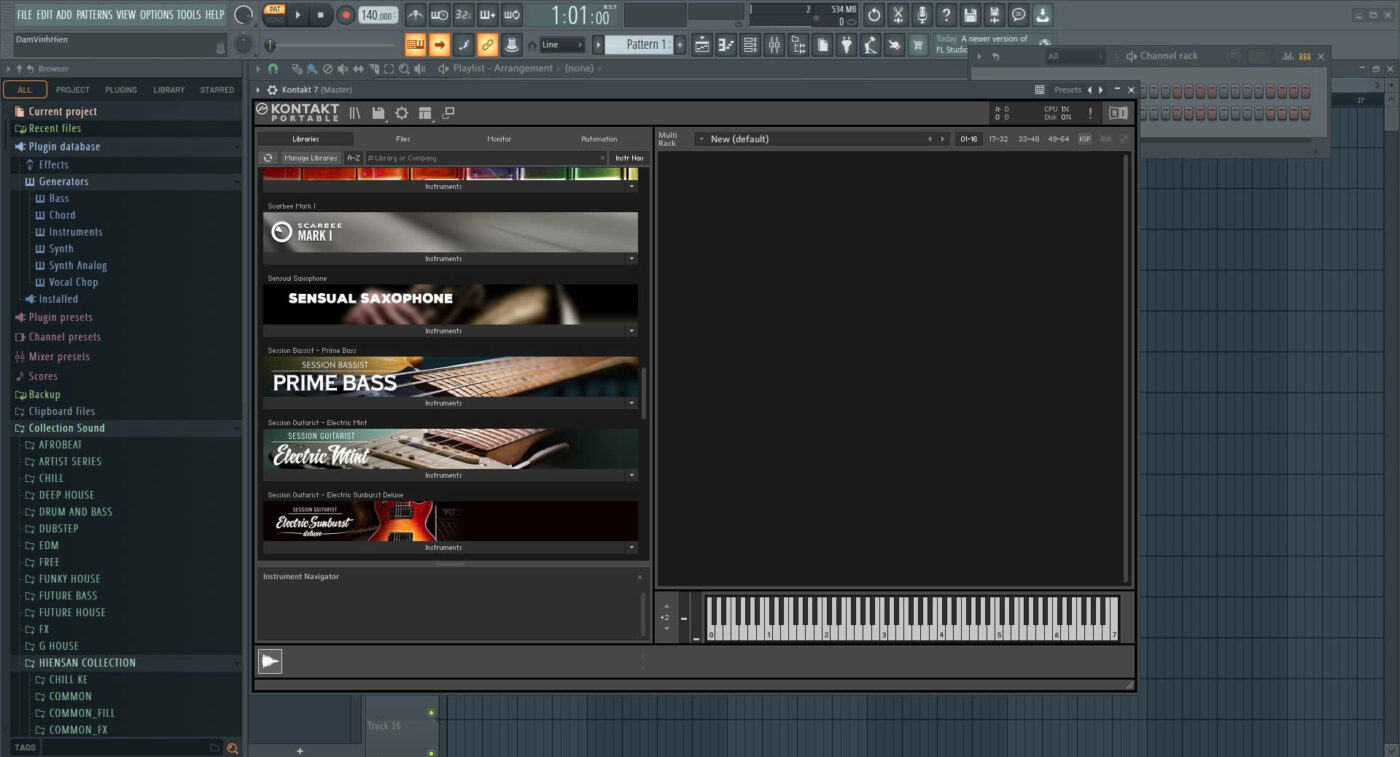
Task: Toggle the link chain button
Action: (488, 45)
